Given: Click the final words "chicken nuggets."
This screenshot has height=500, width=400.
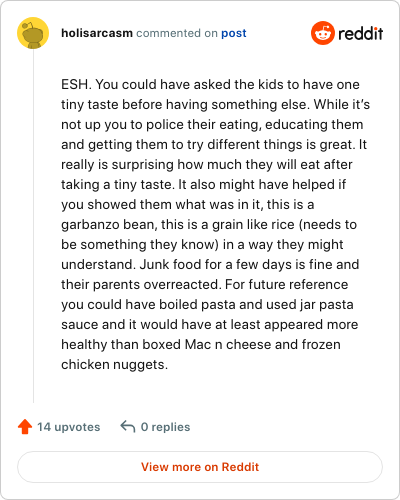Looking at the screenshot, I should [114, 365].
